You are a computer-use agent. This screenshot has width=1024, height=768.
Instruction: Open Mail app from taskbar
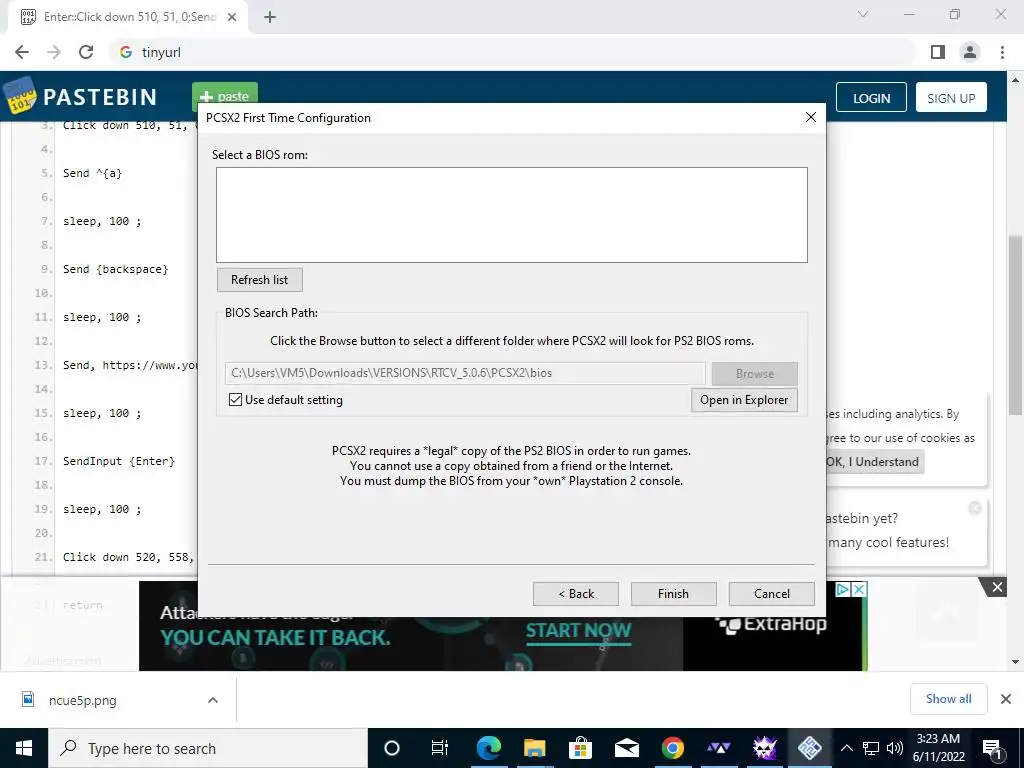626,748
